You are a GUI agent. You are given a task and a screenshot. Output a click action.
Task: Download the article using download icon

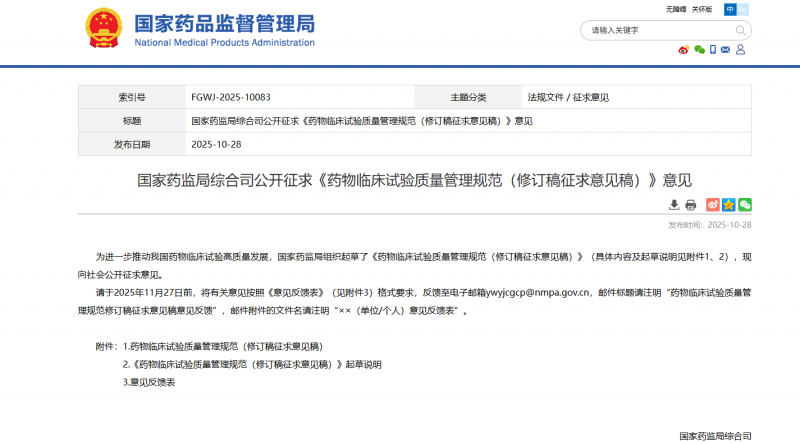pyautogui.click(x=674, y=205)
